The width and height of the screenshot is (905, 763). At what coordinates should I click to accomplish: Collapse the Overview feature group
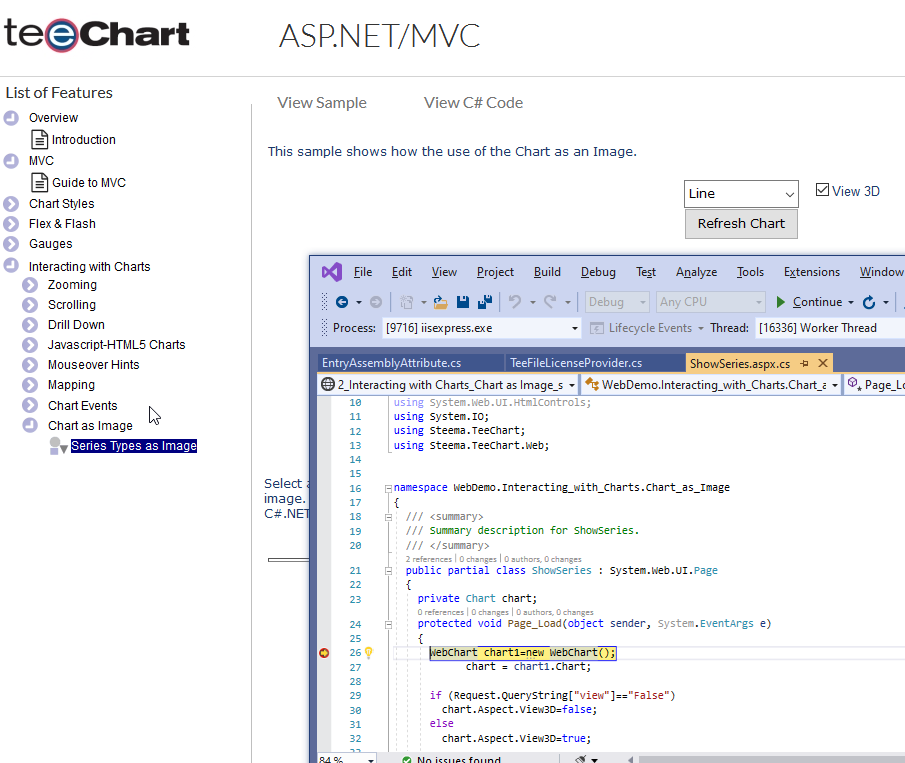click(11, 118)
